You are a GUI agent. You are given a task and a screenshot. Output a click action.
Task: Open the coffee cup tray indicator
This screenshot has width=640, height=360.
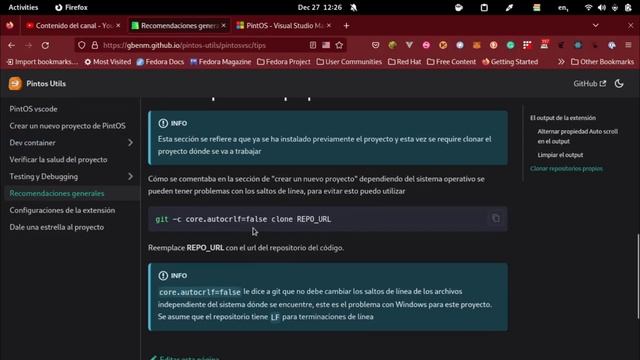point(459,7)
